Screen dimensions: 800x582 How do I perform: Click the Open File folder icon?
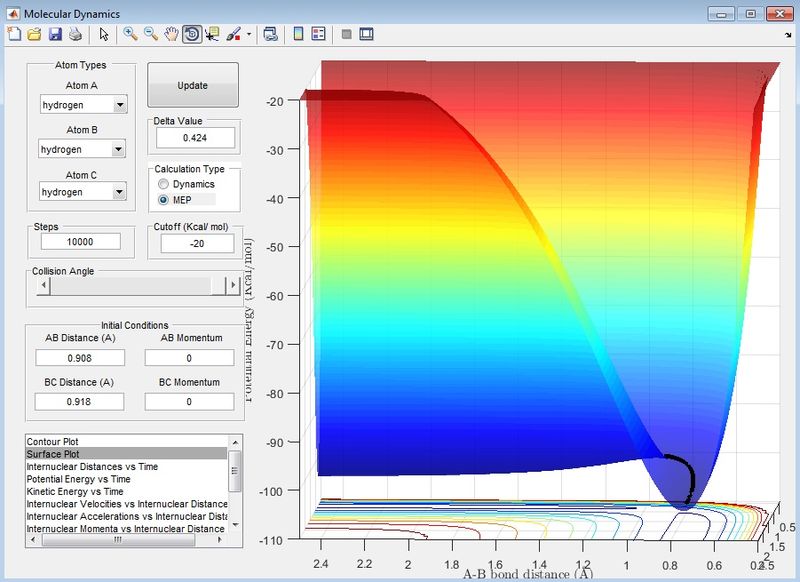[x=34, y=34]
